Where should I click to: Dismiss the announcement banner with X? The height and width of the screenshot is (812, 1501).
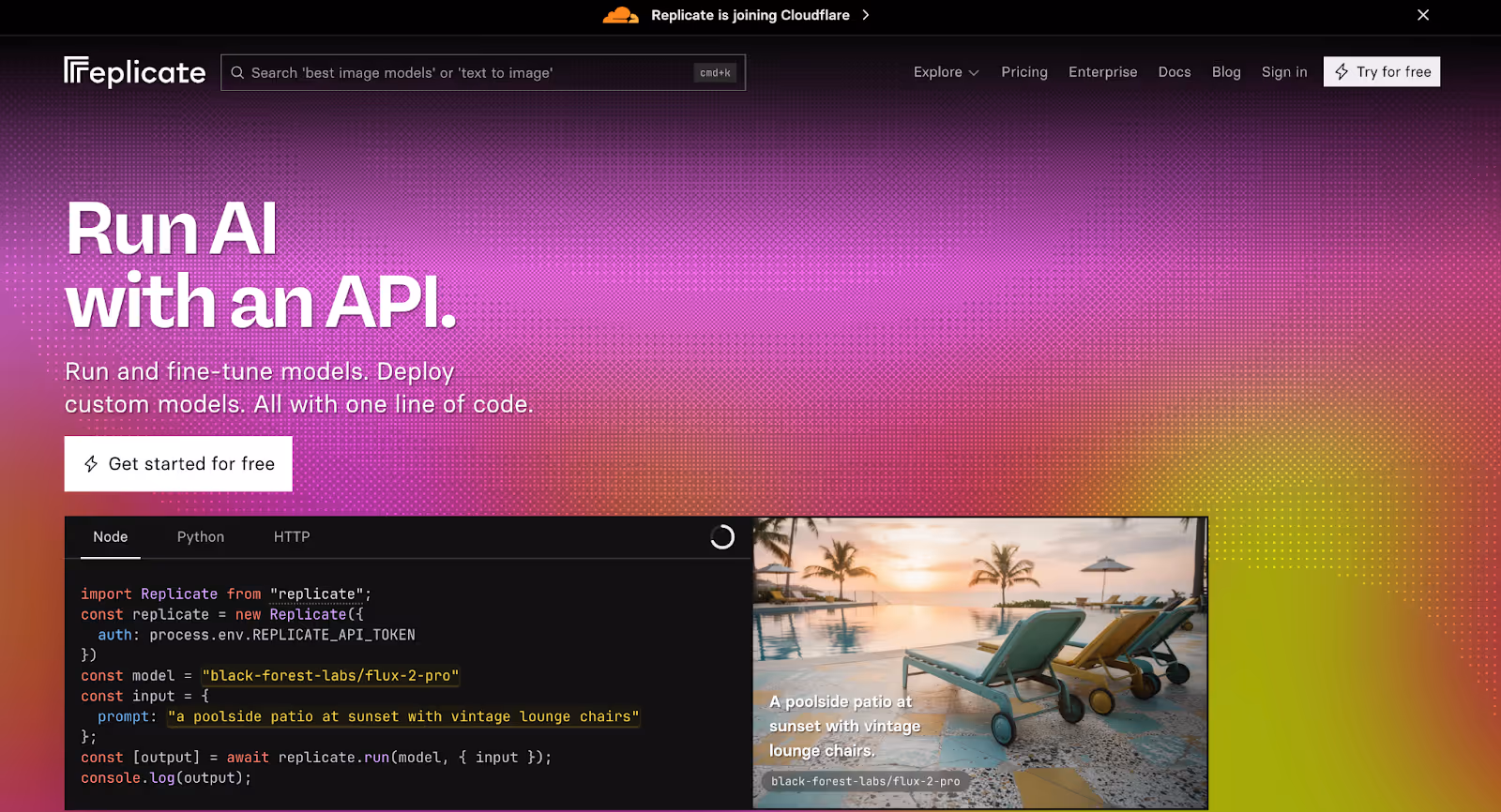pos(1423,15)
